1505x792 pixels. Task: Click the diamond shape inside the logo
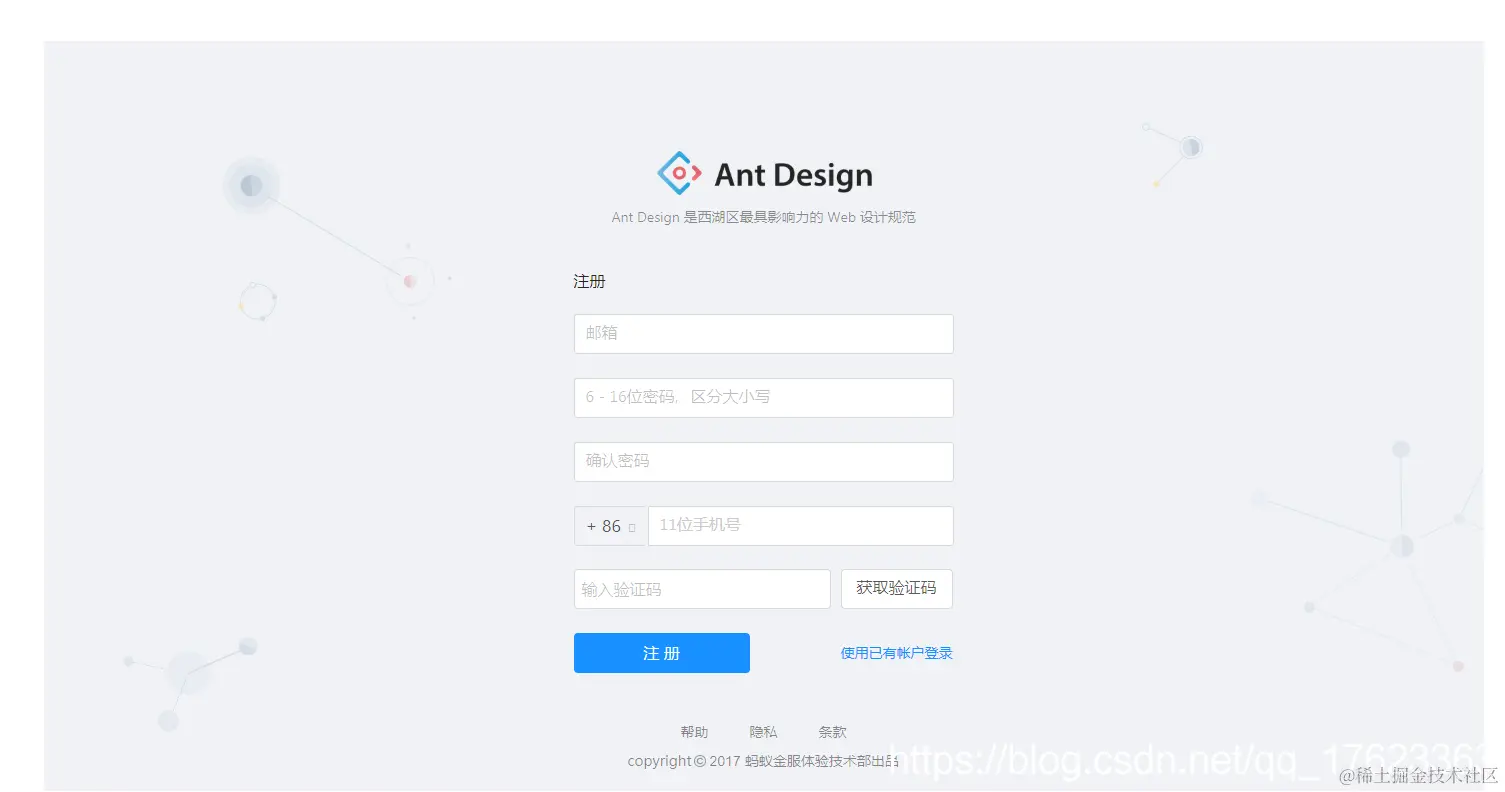(x=678, y=172)
